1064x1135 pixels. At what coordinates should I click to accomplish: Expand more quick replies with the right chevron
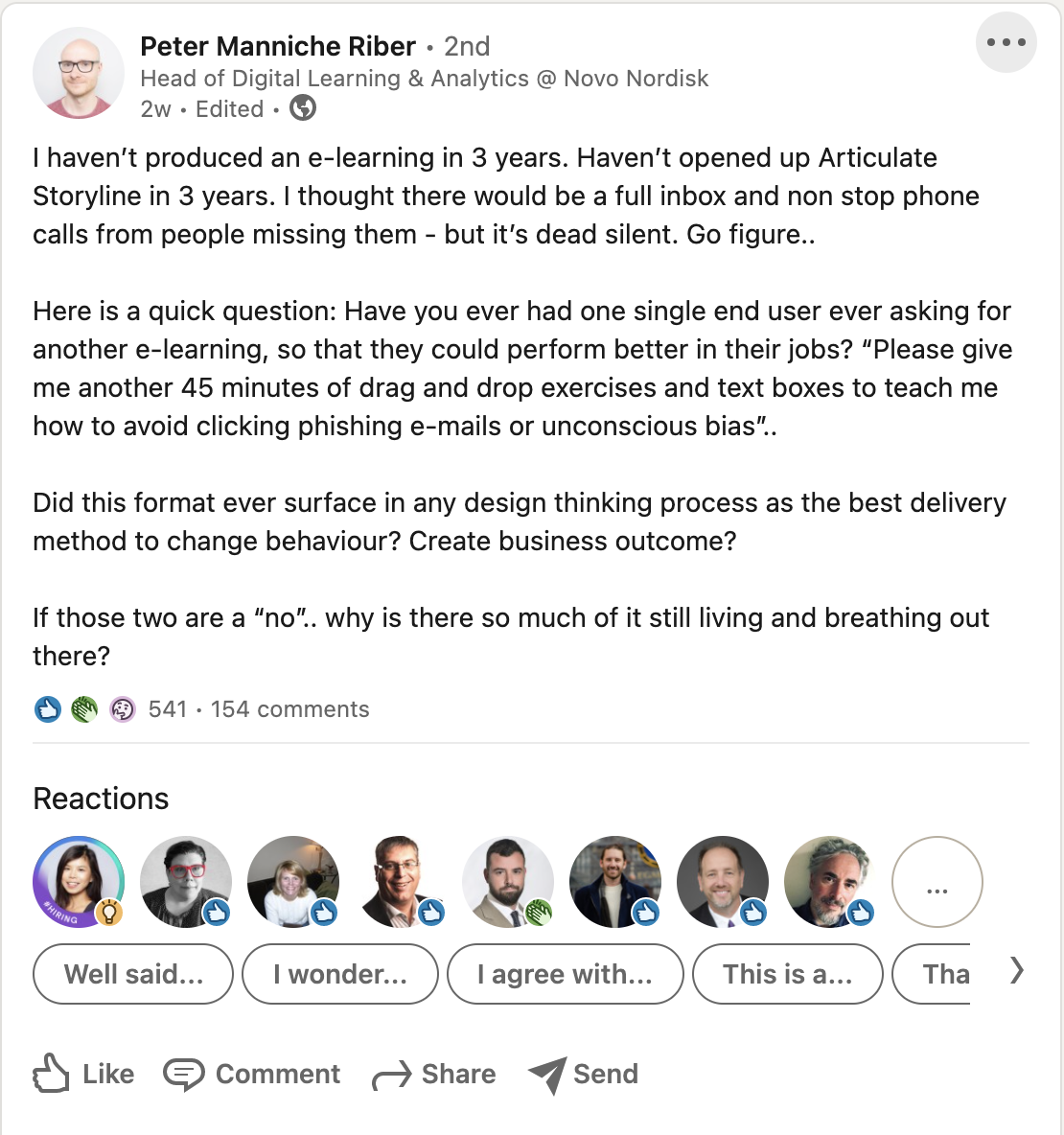pyautogui.click(x=1016, y=971)
